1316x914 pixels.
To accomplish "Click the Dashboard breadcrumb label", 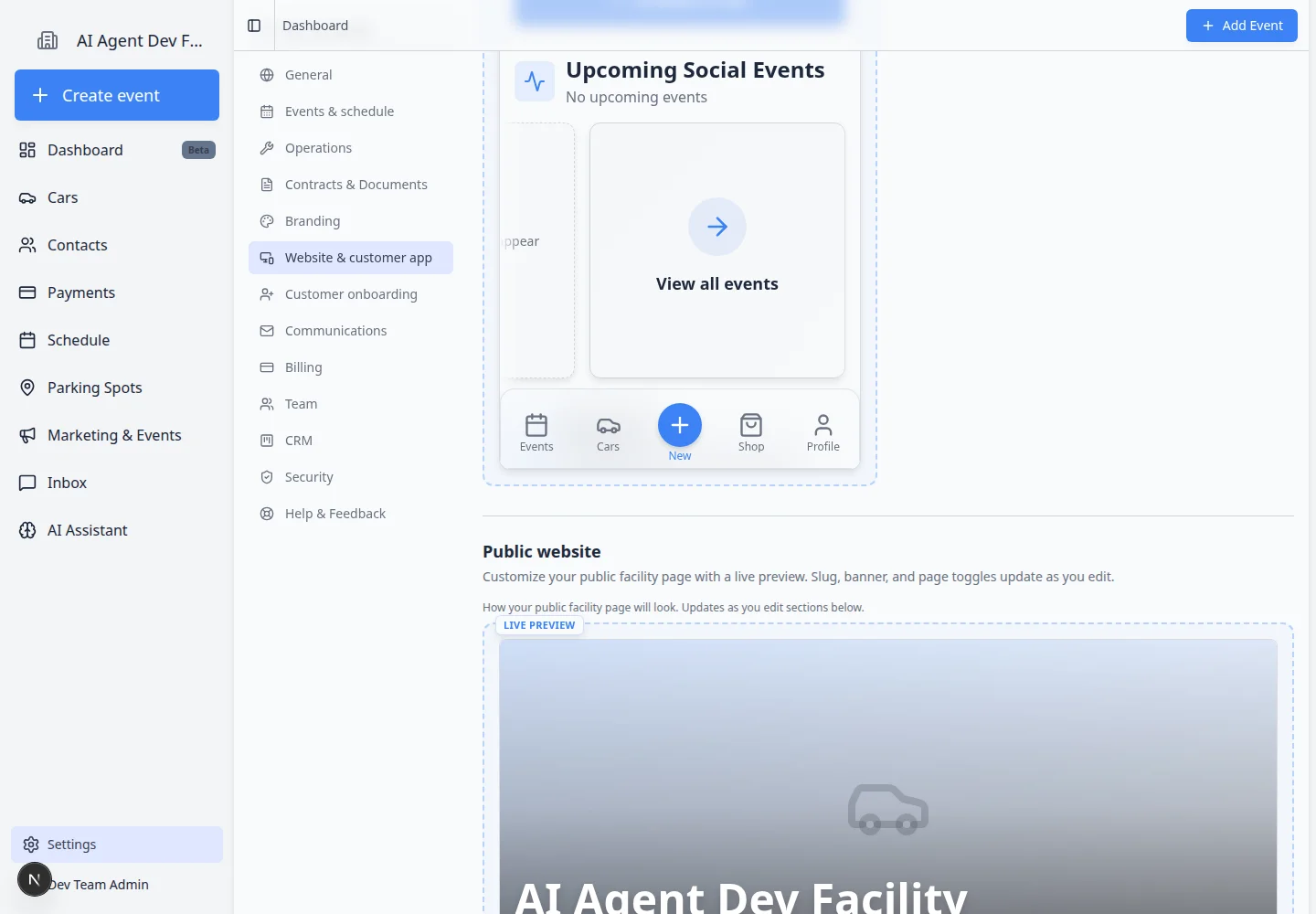I will [315, 26].
